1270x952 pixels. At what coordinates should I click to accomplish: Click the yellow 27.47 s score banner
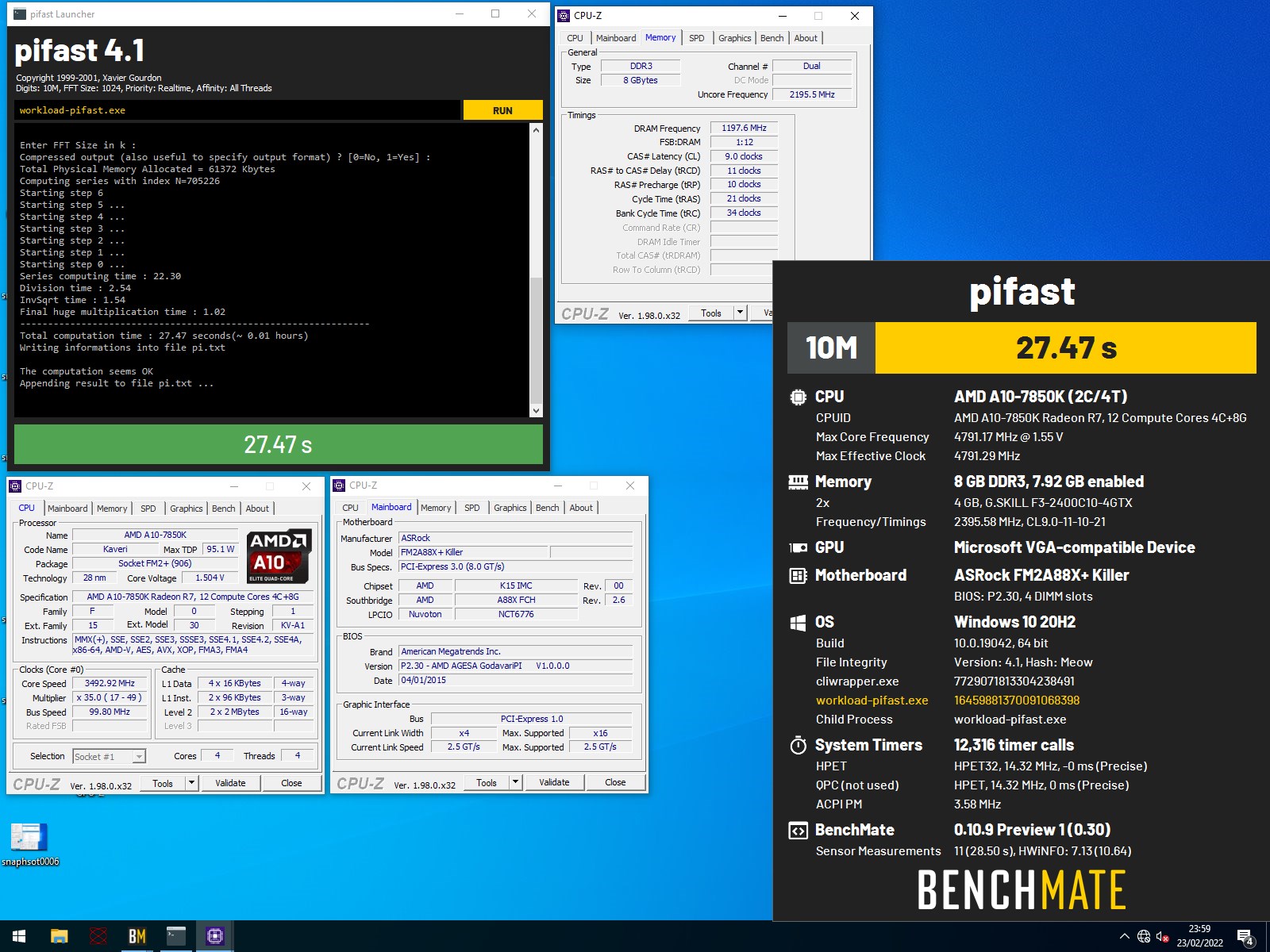point(1066,347)
